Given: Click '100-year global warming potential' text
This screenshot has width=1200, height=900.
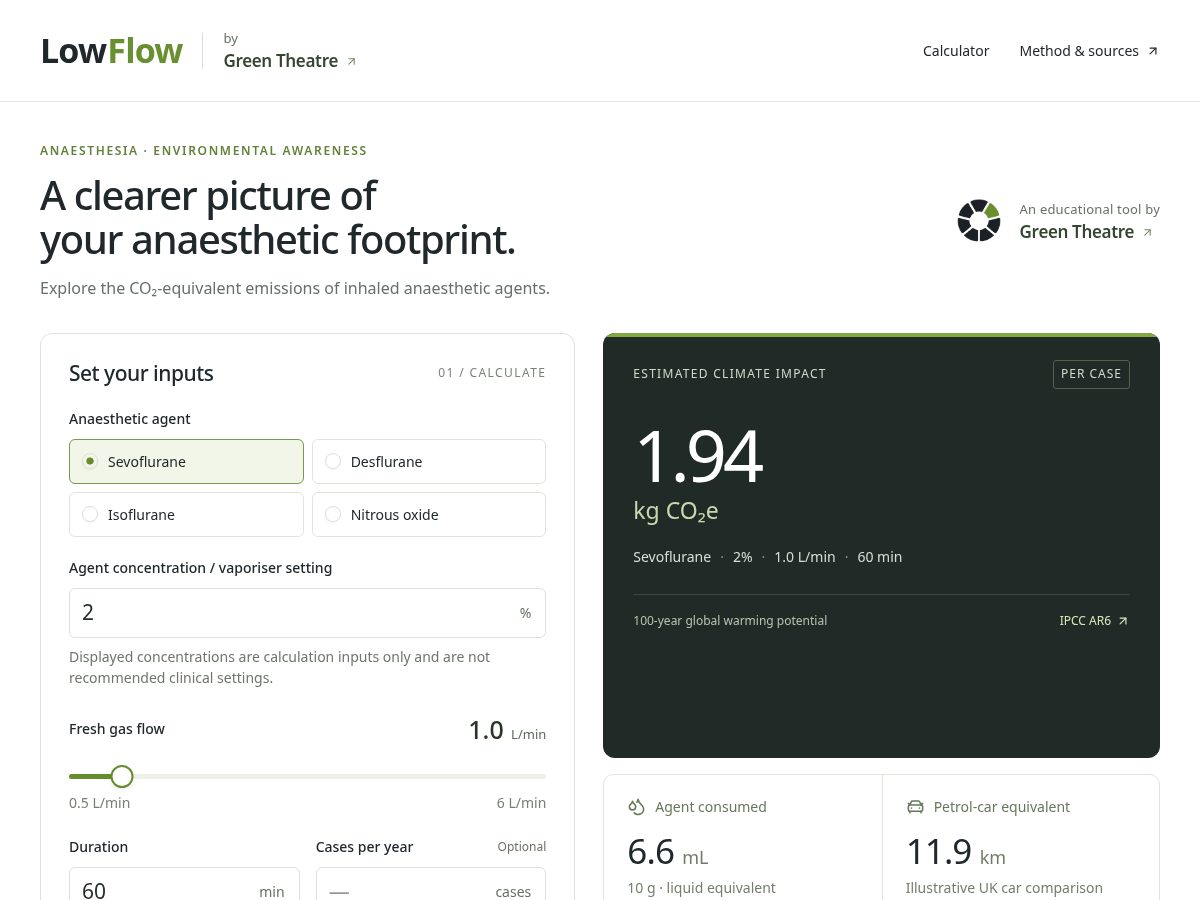Looking at the screenshot, I should click(x=730, y=621).
